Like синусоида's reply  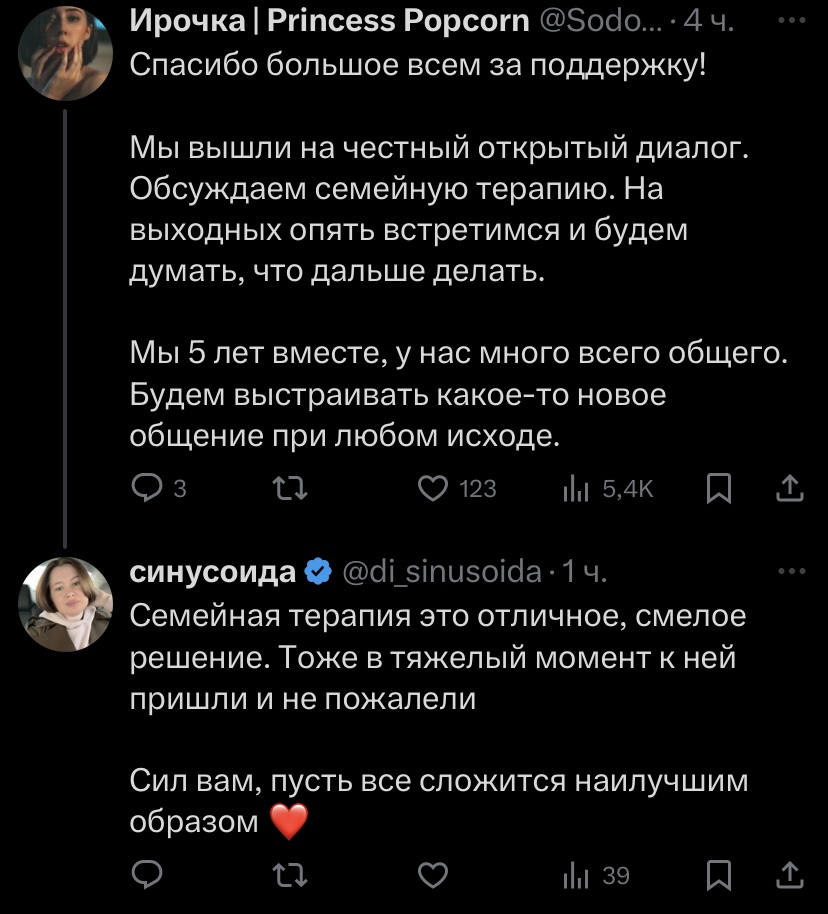[432, 876]
